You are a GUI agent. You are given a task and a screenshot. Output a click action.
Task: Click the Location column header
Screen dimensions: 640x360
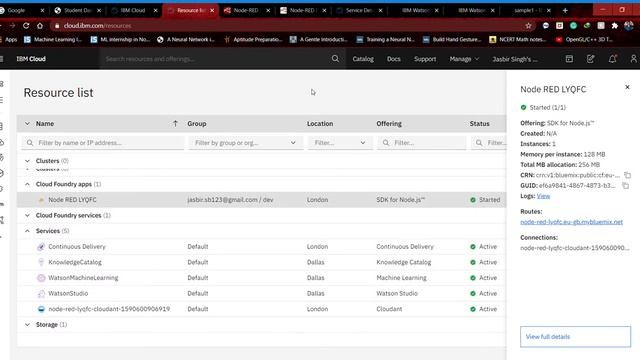[320, 123]
